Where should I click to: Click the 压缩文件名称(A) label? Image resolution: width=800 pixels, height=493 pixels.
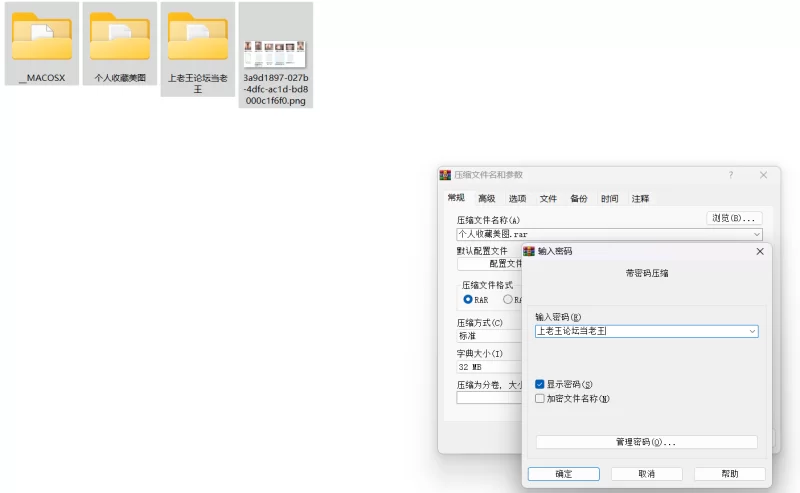pyautogui.click(x=488, y=220)
